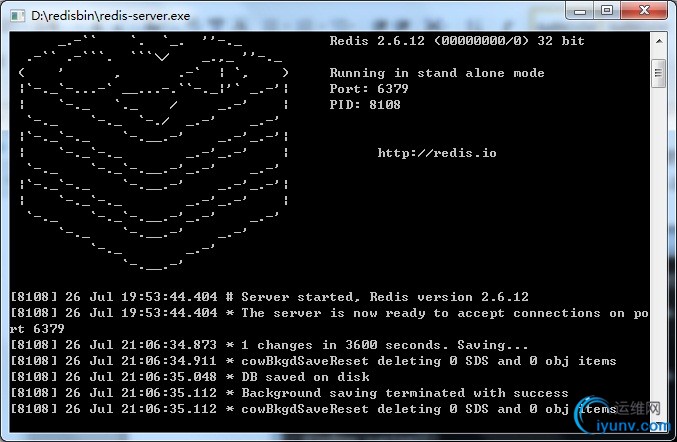Click 'Running in stand alone mode' text
Image resolution: width=677 pixels, height=442 pixels.
point(437,73)
